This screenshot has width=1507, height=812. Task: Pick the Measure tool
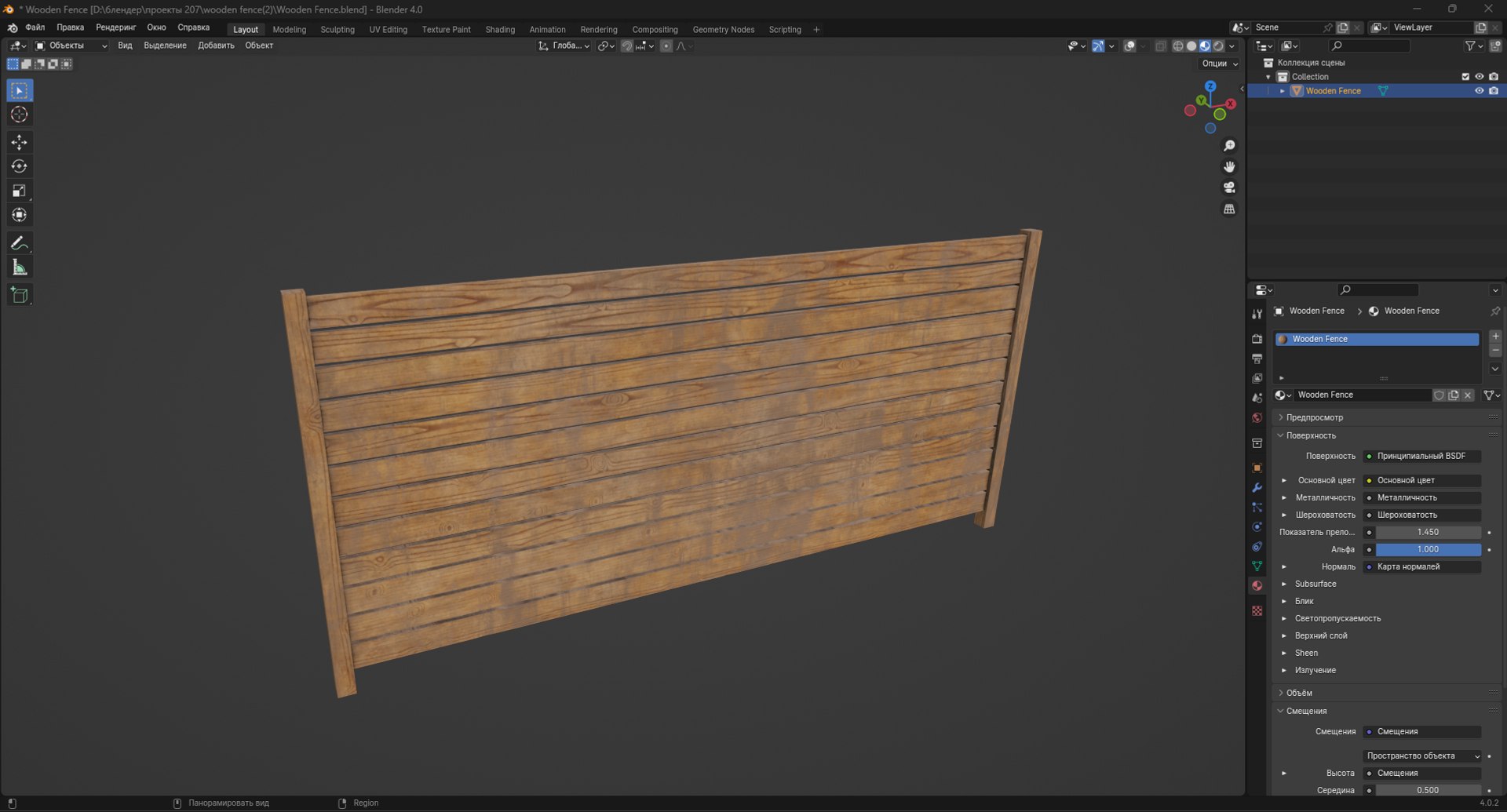[20, 268]
